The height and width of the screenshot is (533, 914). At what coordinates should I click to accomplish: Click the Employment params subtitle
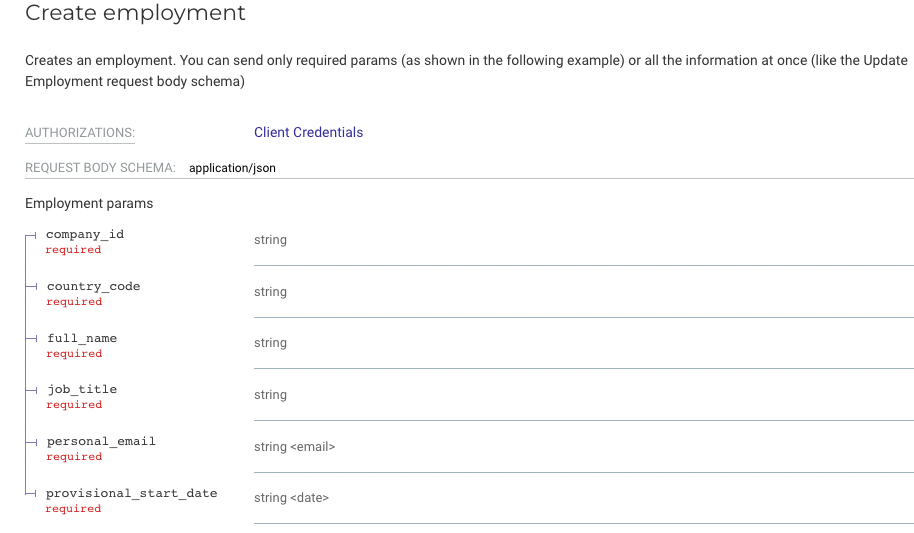click(89, 203)
